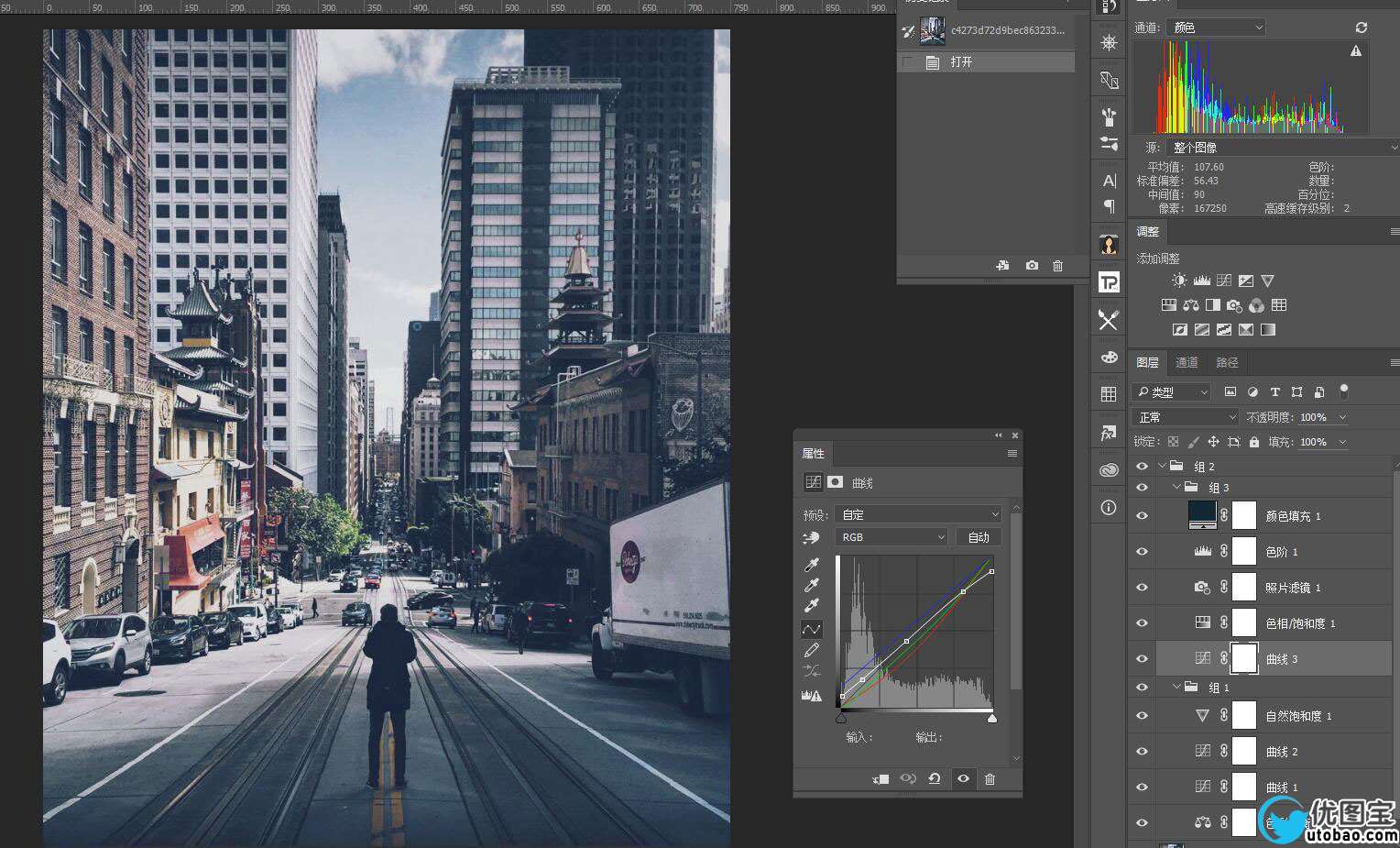Collapse the 组 3 layer group
1400x848 pixels.
pyautogui.click(x=1176, y=488)
